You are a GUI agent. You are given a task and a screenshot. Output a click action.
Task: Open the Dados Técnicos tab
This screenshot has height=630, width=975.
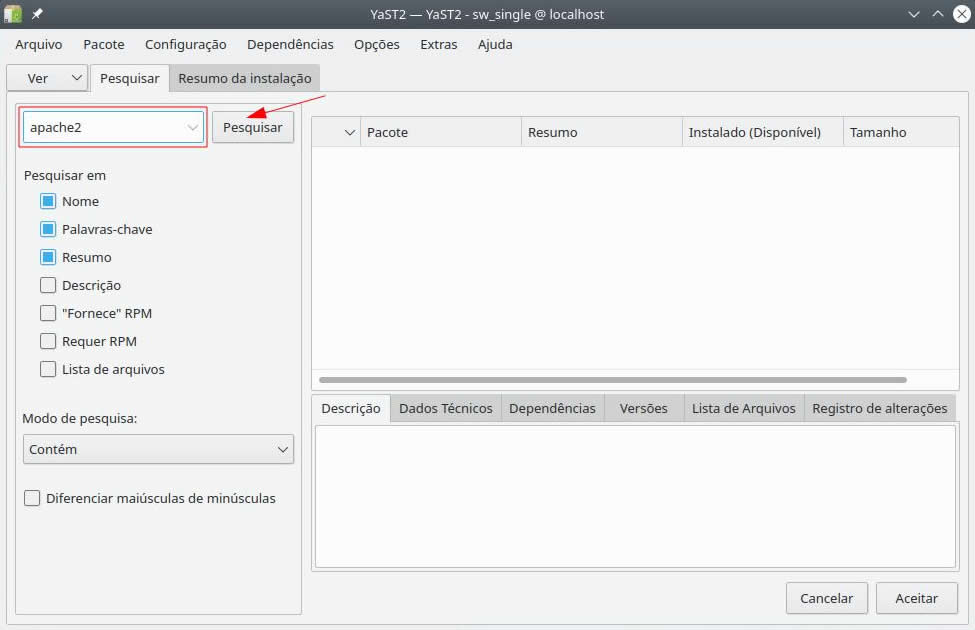coord(446,408)
